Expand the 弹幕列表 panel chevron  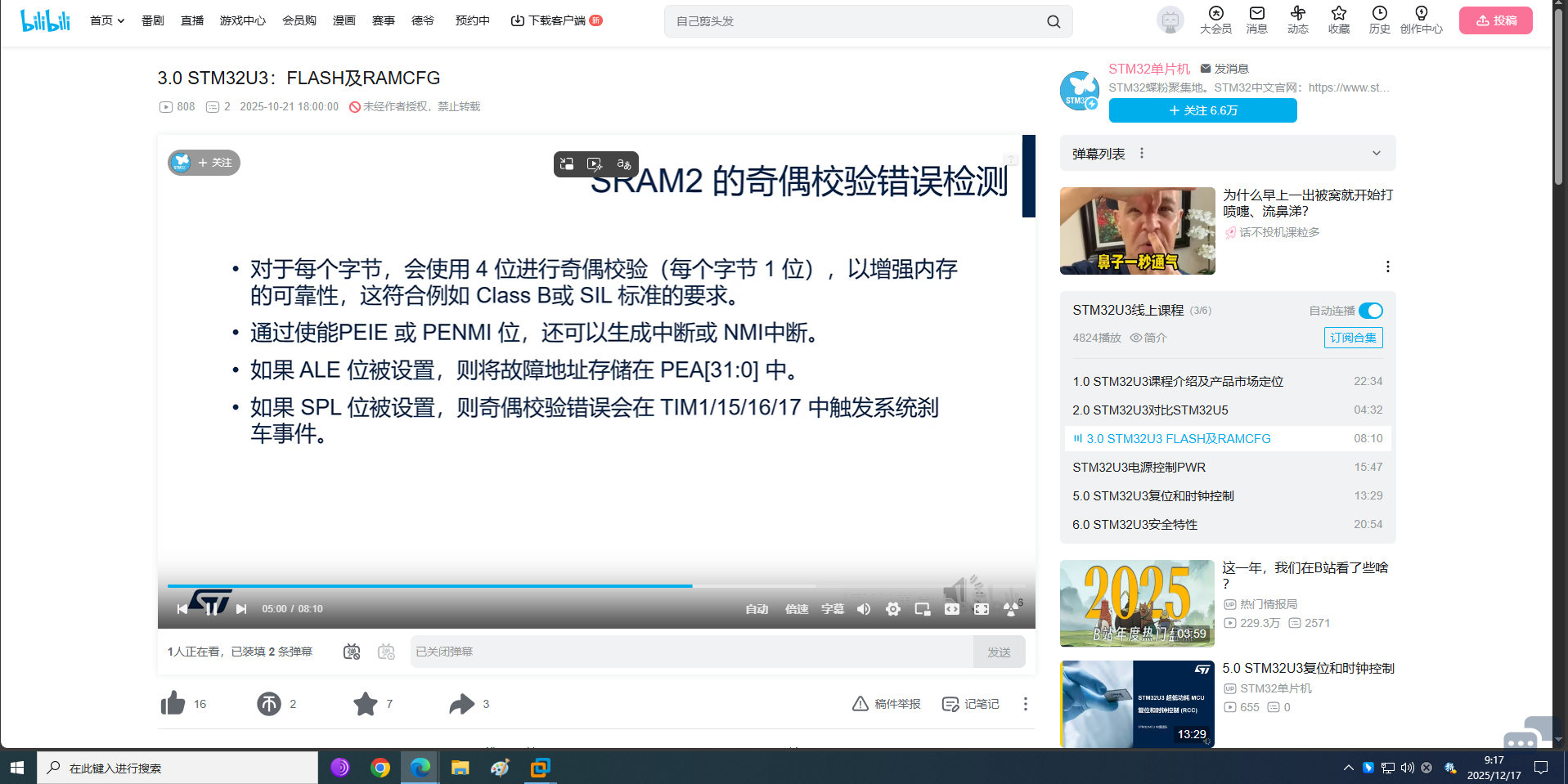pyautogui.click(x=1377, y=154)
